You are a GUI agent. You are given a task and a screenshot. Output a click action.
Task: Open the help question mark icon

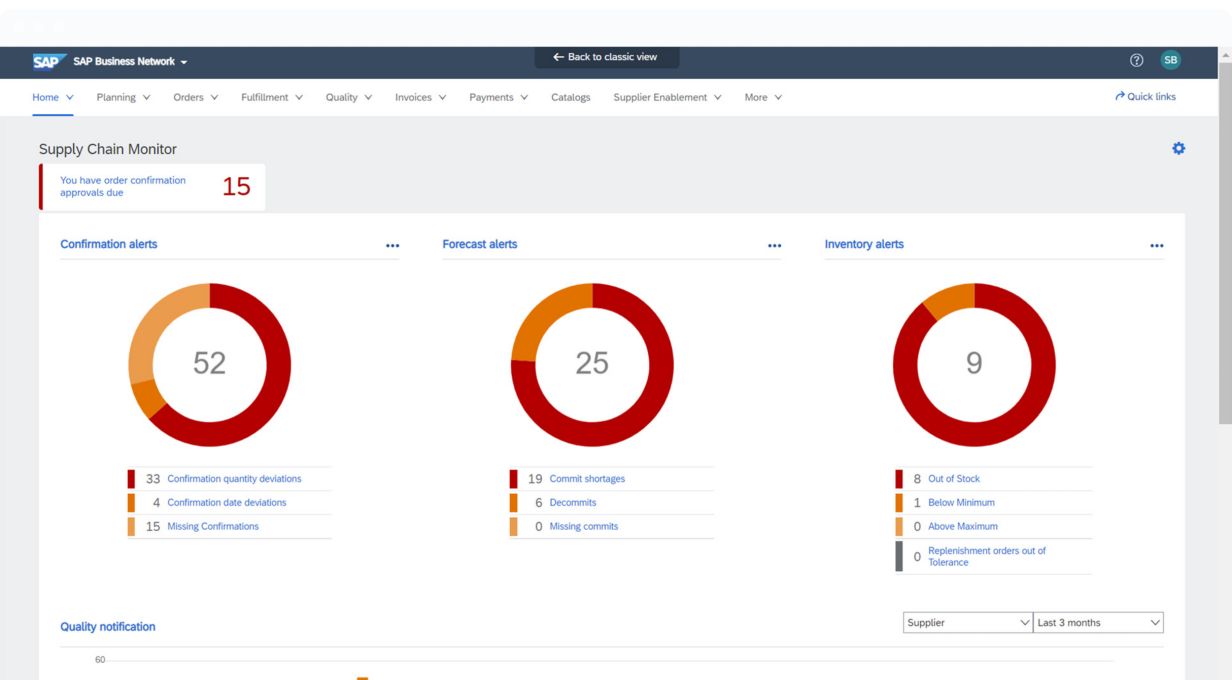click(x=1136, y=61)
